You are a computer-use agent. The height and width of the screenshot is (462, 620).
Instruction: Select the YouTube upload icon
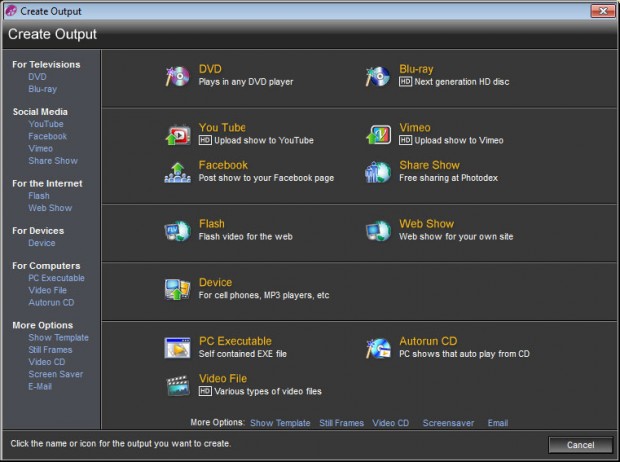(x=178, y=135)
